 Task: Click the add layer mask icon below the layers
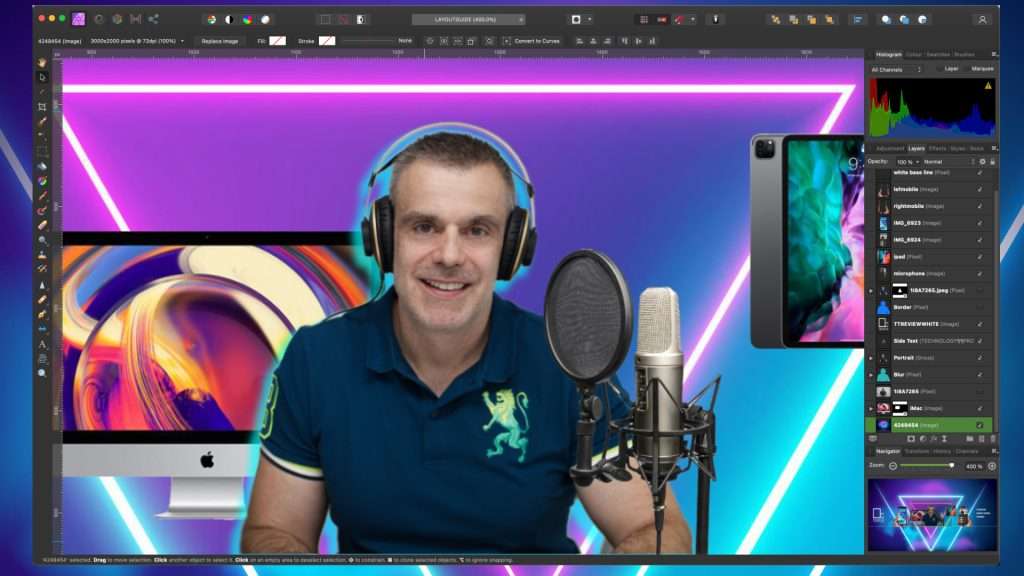click(x=911, y=438)
